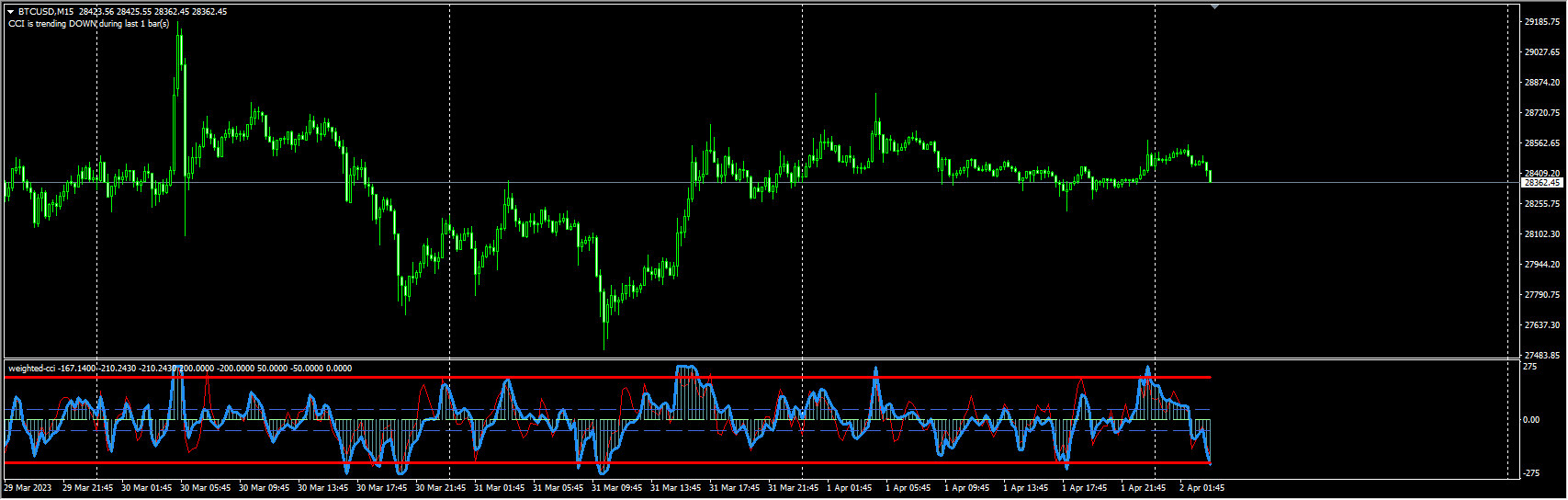Click the 28102.30 price scale label
Image resolution: width=1568 pixels, height=500 pixels.
tap(1542, 234)
